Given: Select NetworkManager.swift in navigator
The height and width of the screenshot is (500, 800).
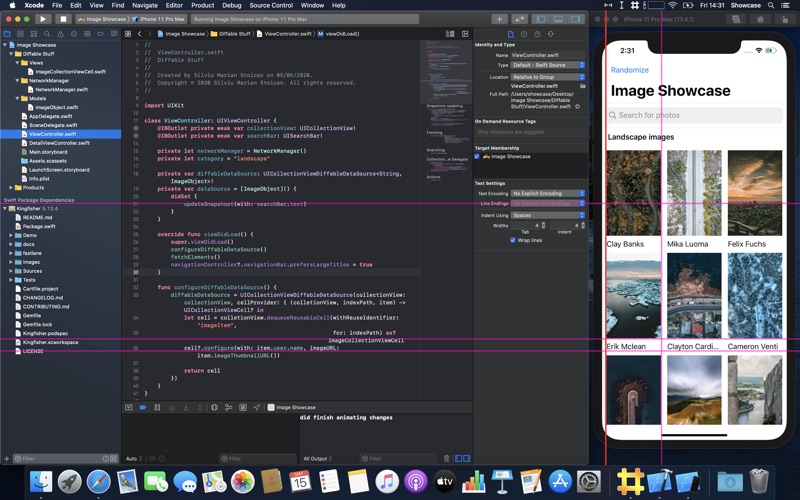Looking at the screenshot, I should [61, 89].
